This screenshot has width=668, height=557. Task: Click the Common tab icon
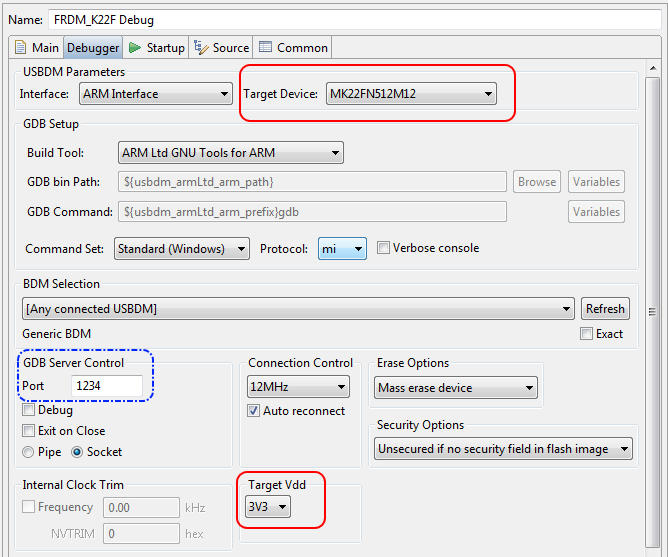(x=265, y=47)
